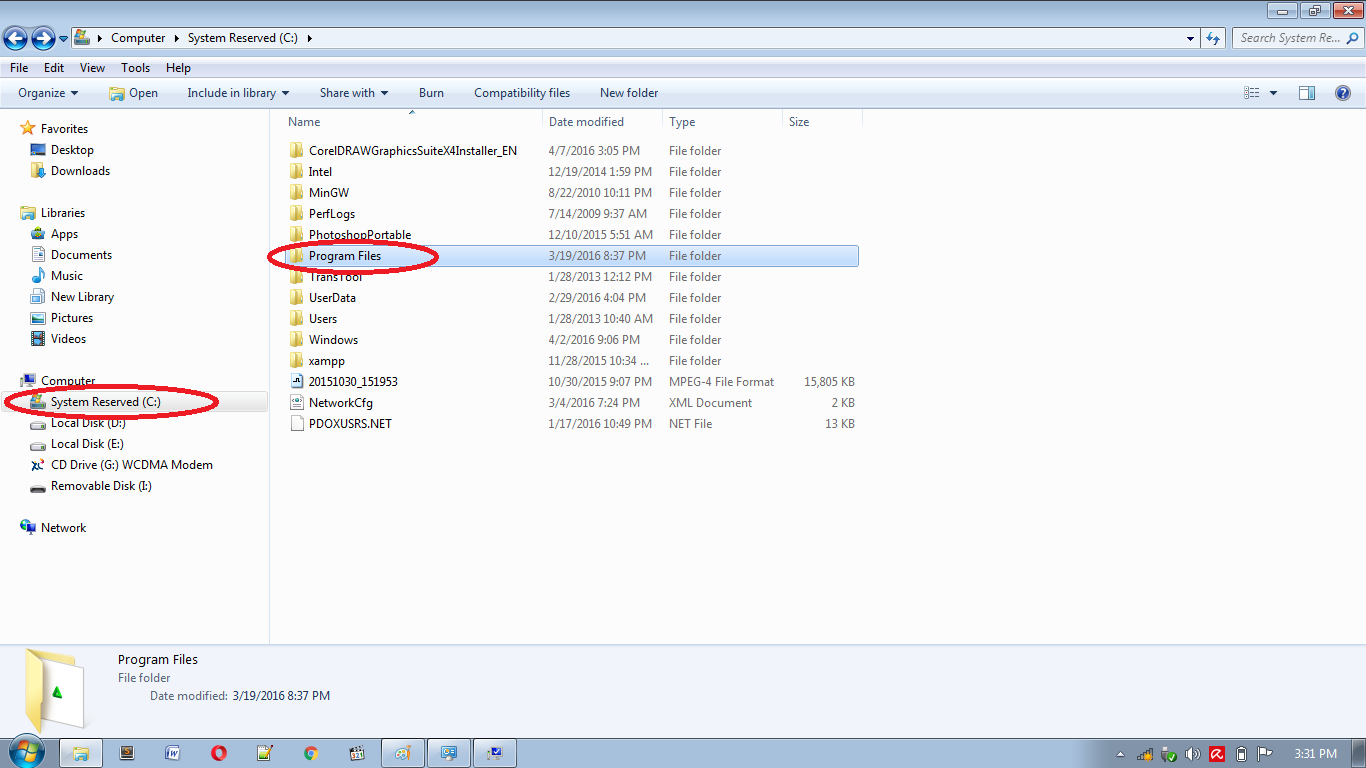Open the View menu
The image size is (1366, 768).
(x=92, y=68)
